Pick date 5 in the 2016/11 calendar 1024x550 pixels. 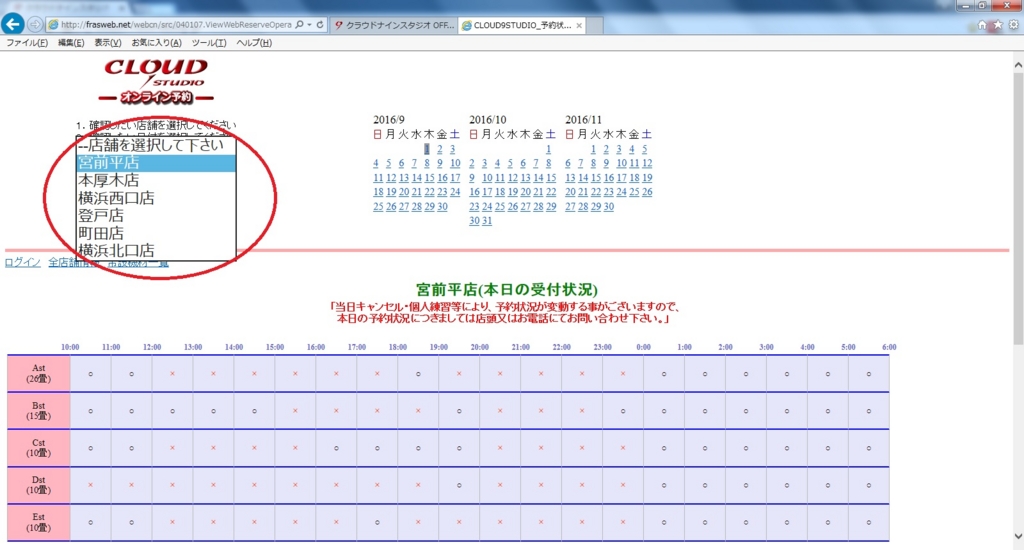(644, 149)
